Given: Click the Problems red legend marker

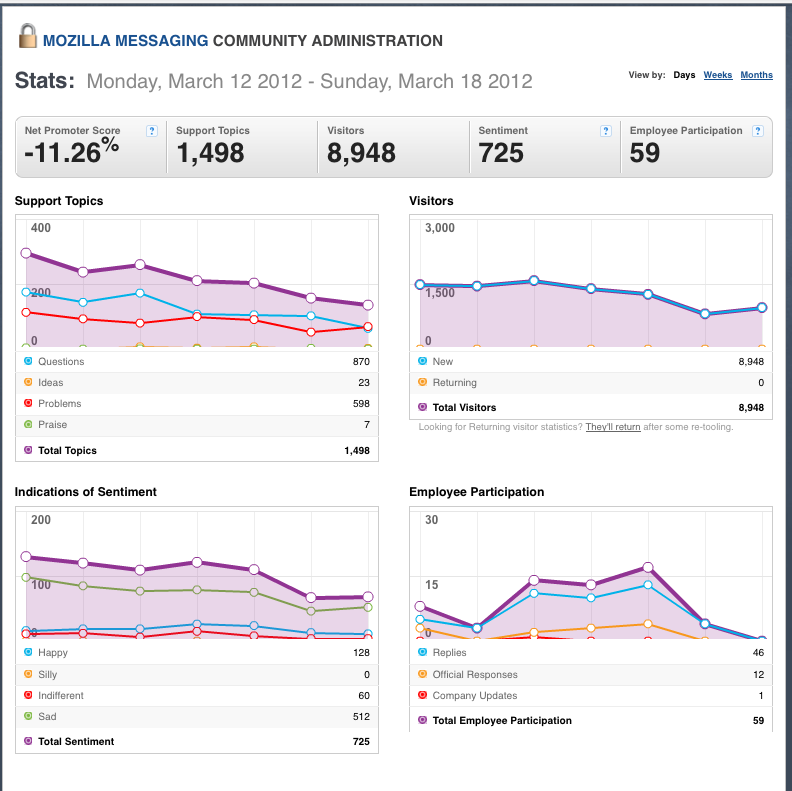Looking at the screenshot, I should coord(28,403).
